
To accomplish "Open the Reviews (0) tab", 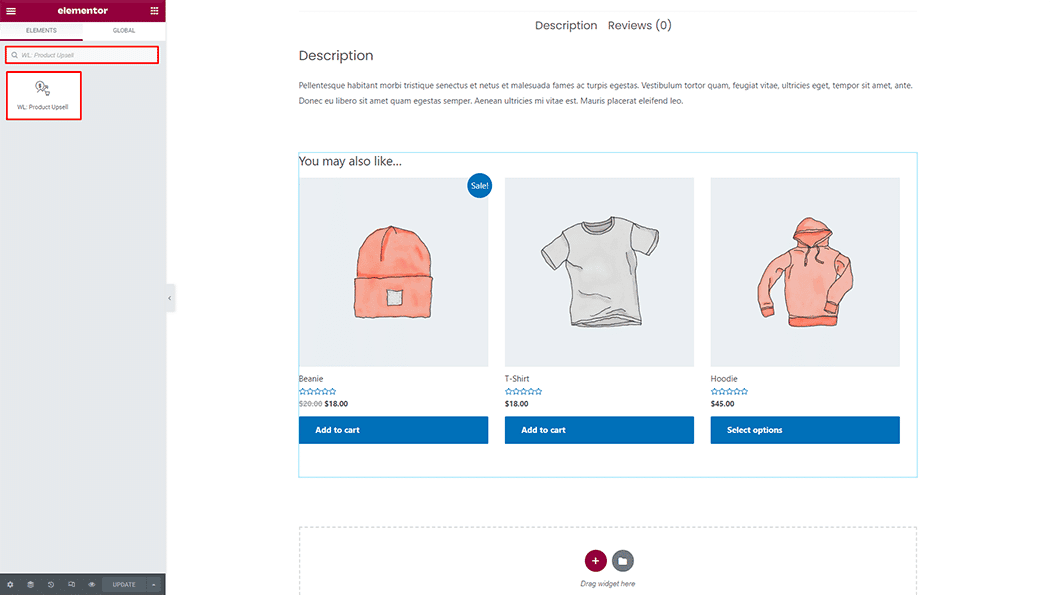I will pyautogui.click(x=639, y=24).
